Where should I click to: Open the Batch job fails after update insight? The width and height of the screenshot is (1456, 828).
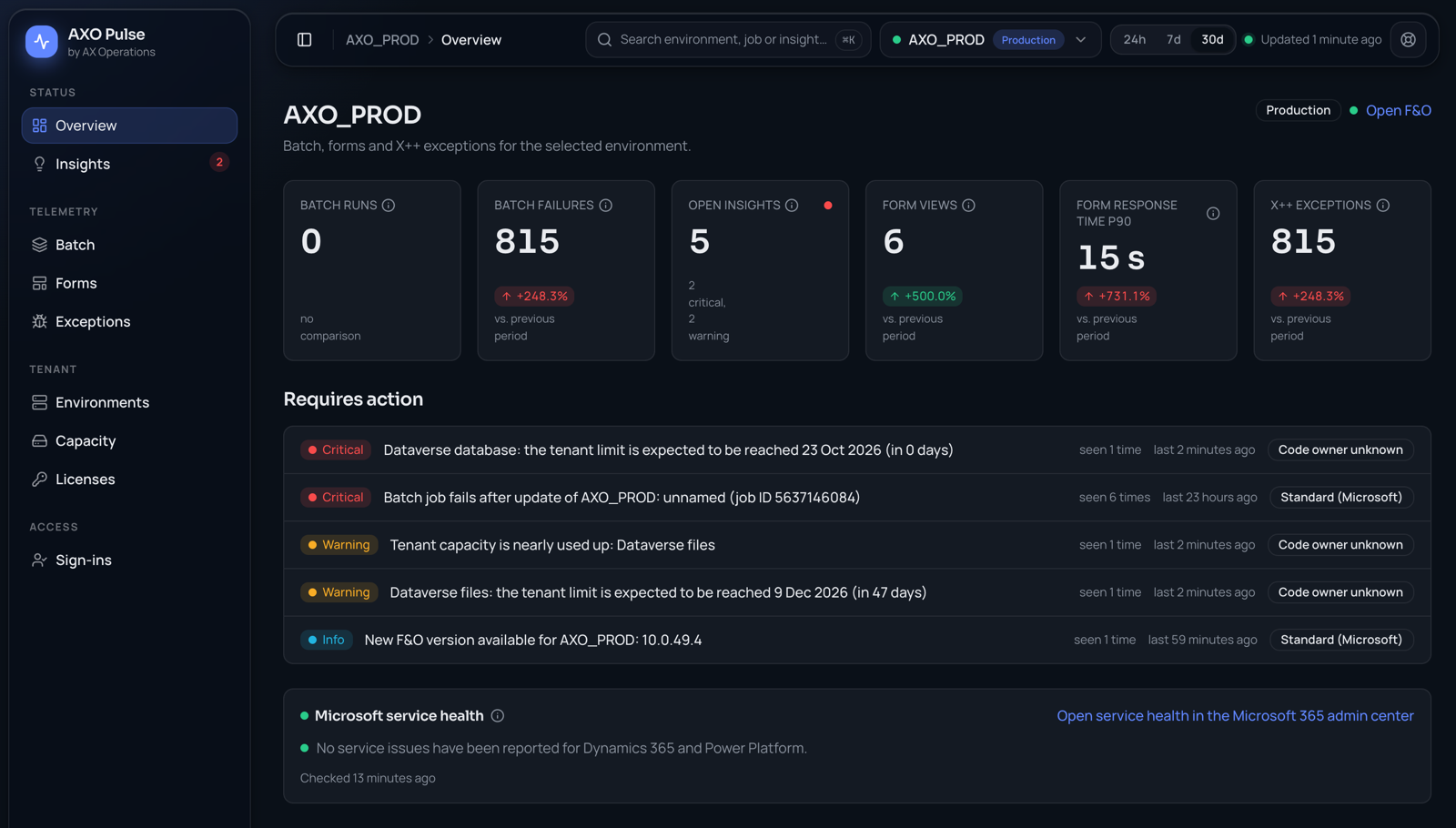click(x=856, y=498)
